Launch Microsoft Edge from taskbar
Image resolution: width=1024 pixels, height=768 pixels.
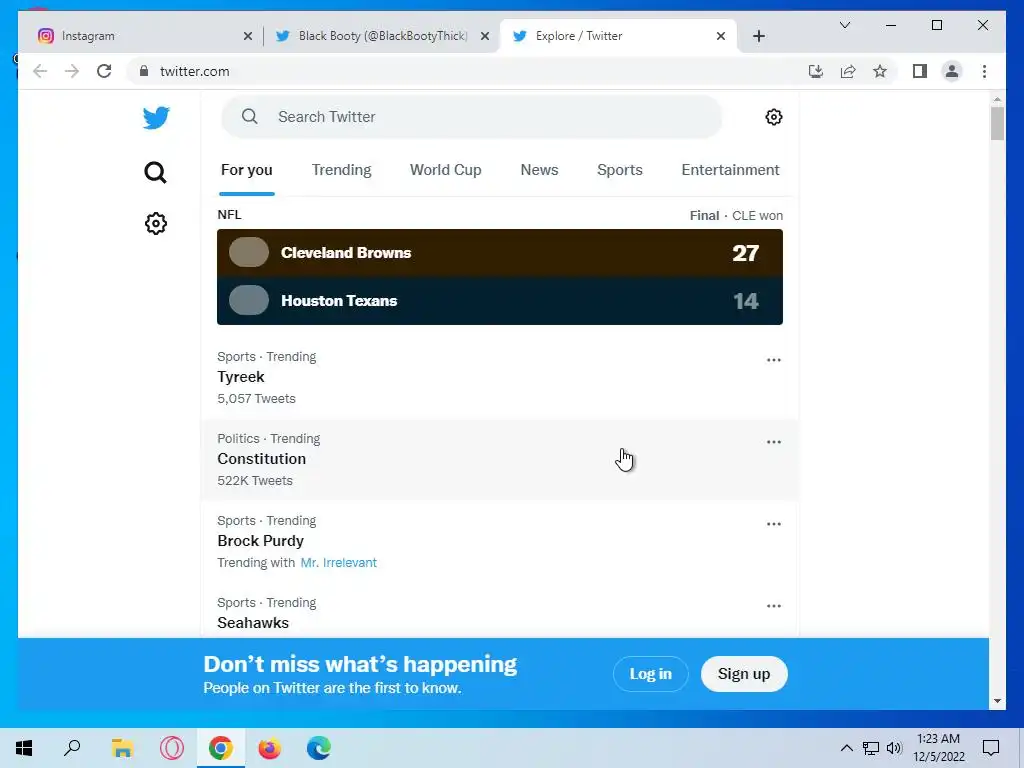coord(319,748)
